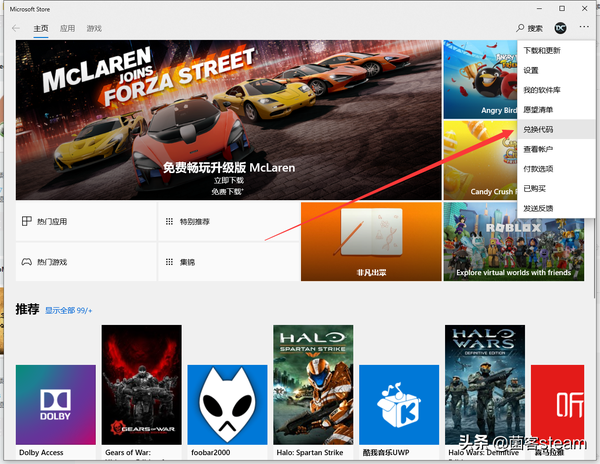Open the 特别推荐 button
600x464 pixels.
(x=228, y=221)
